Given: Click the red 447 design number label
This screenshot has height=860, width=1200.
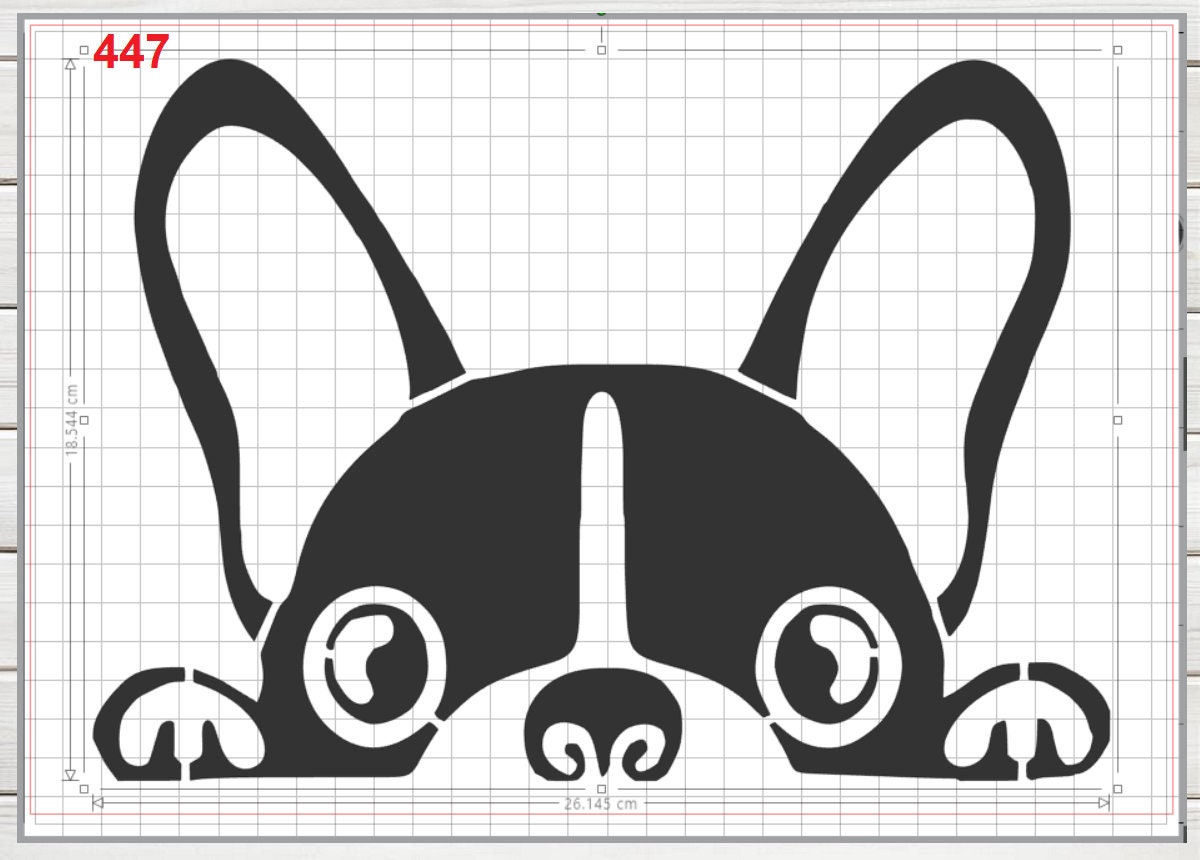Looking at the screenshot, I should point(130,48).
